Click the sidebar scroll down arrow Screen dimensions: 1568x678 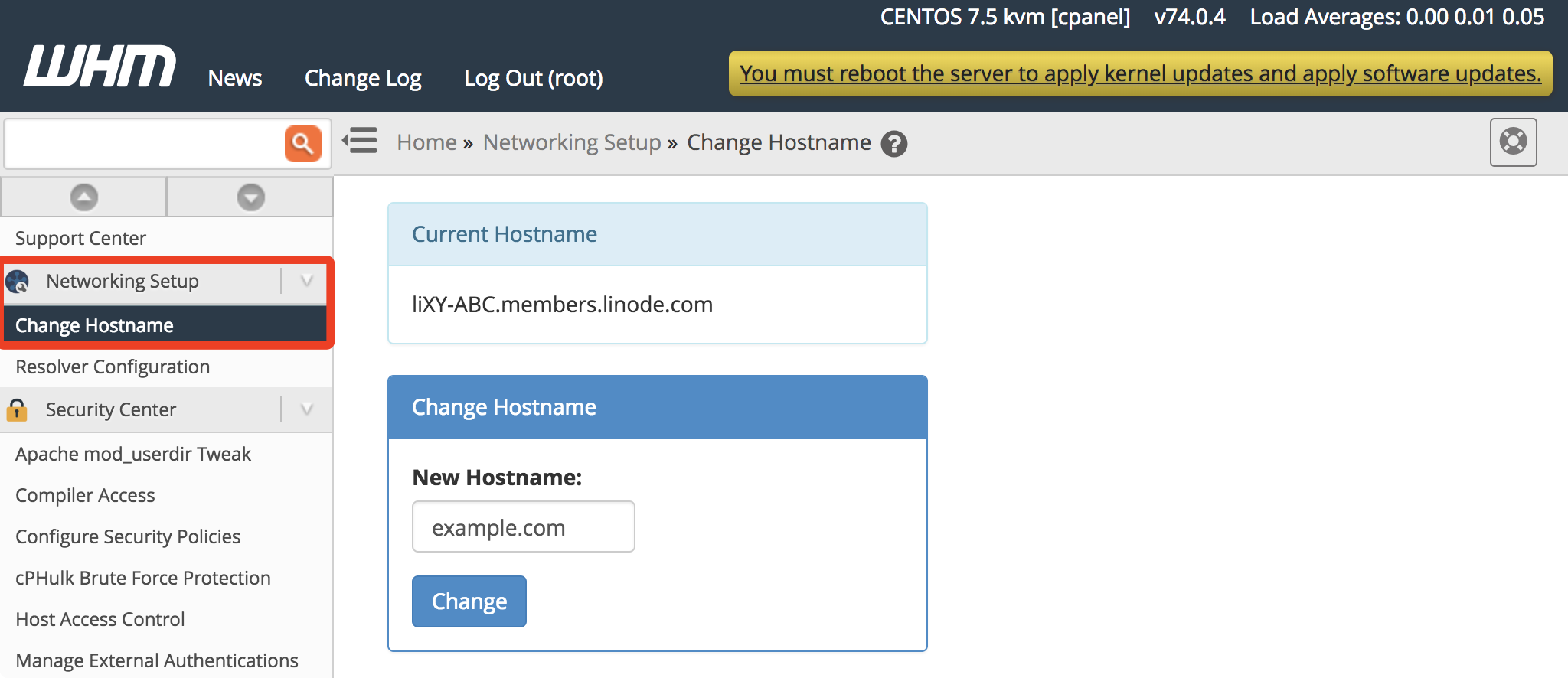[x=250, y=197]
